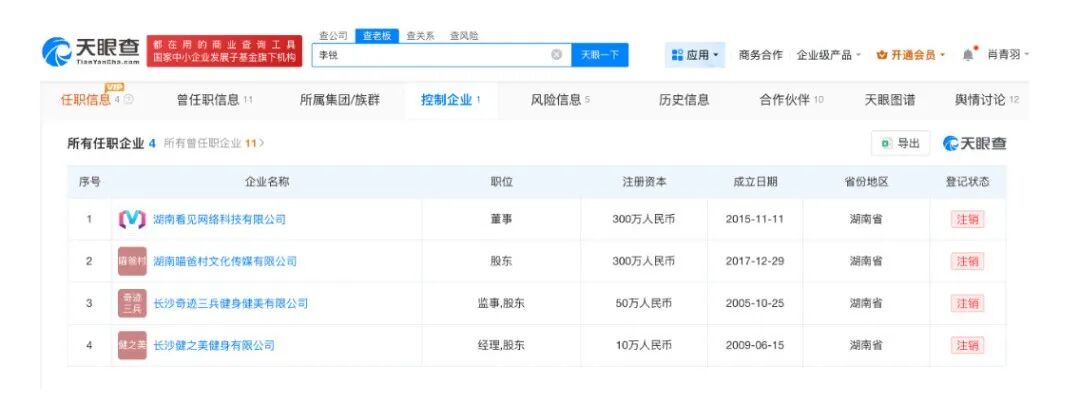Click the 企业名称 column header
Image resolution: width=1080 pixels, height=404 pixels.
pyautogui.click(x=267, y=182)
